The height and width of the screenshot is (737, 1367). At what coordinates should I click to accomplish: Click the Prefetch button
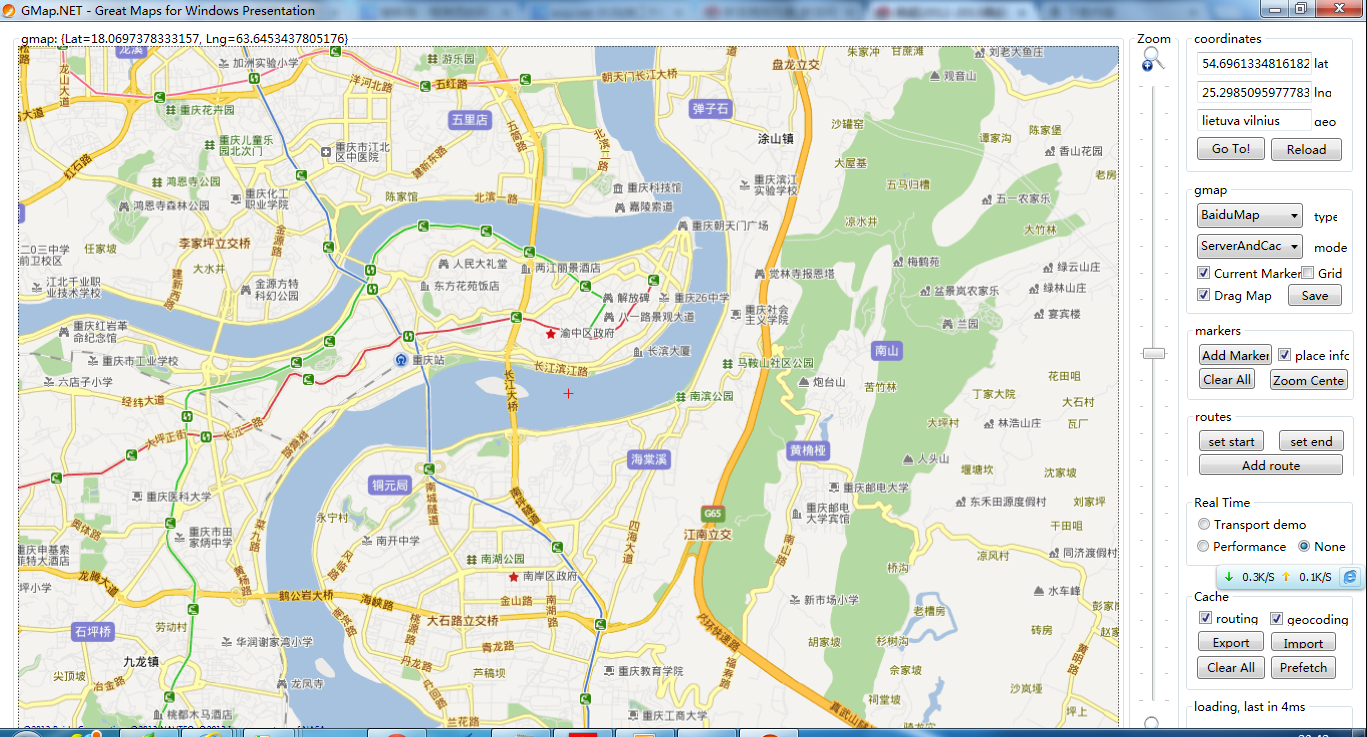pos(1303,667)
